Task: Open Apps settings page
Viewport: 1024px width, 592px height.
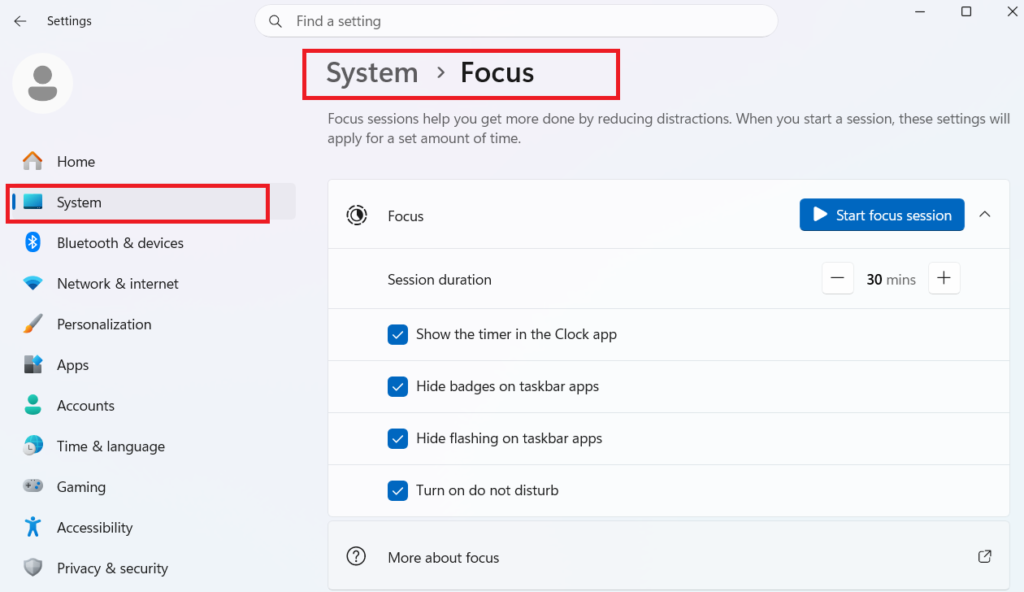Action: point(150,365)
